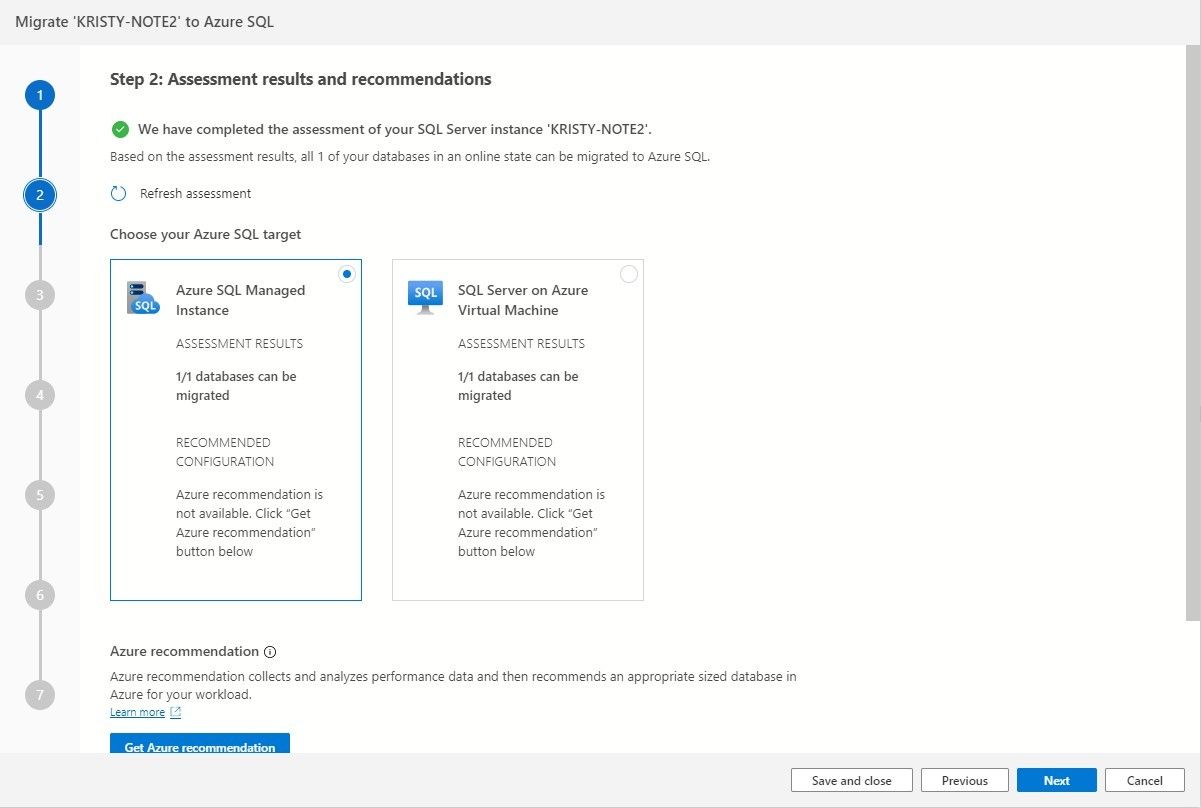Click Refresh assessment link text
1201x808 pixels.
195,194
